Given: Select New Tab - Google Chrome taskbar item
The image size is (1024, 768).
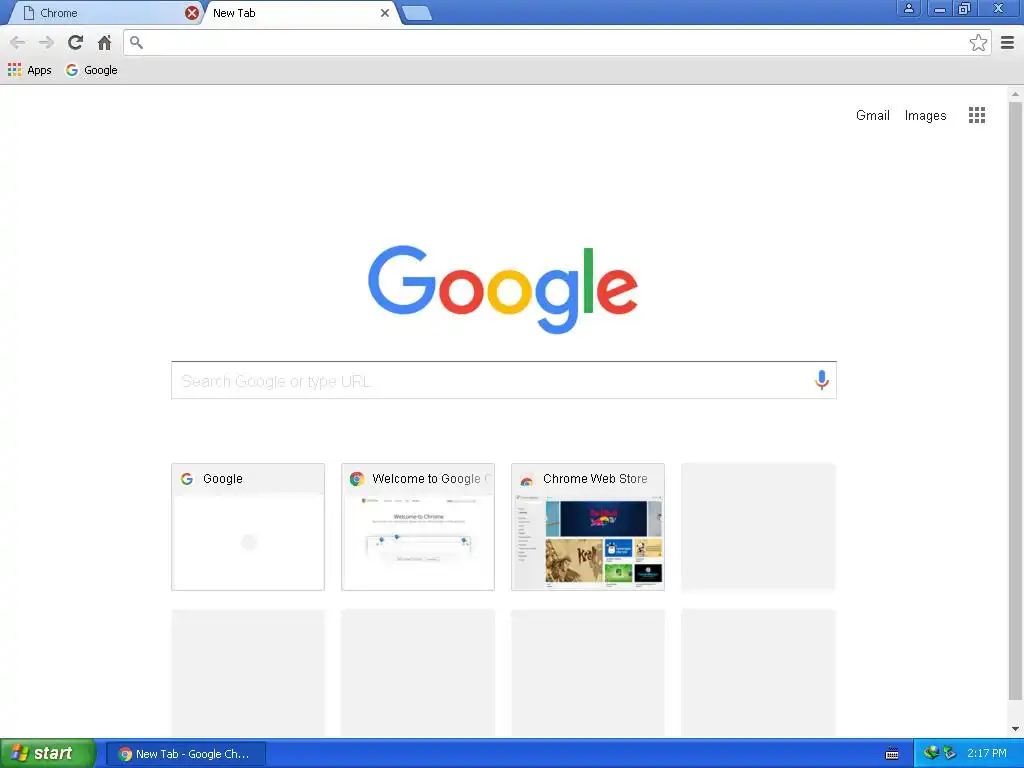Looking at the screenshot, I should (185, 754).
